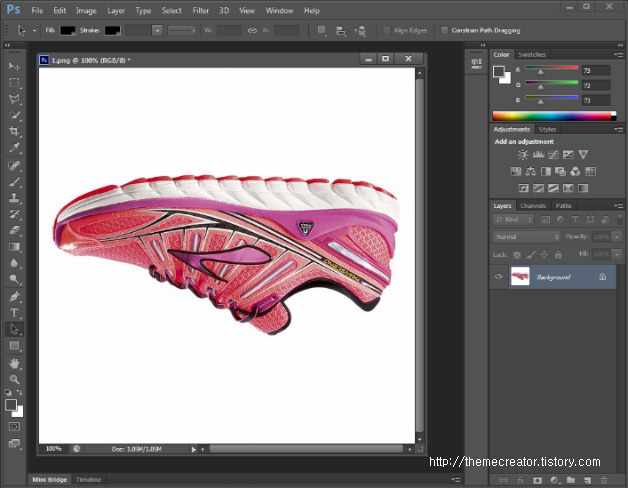Open the Filter menu
Image resolution: width=628 pixels, height=488 pixels.
(200, 10)
